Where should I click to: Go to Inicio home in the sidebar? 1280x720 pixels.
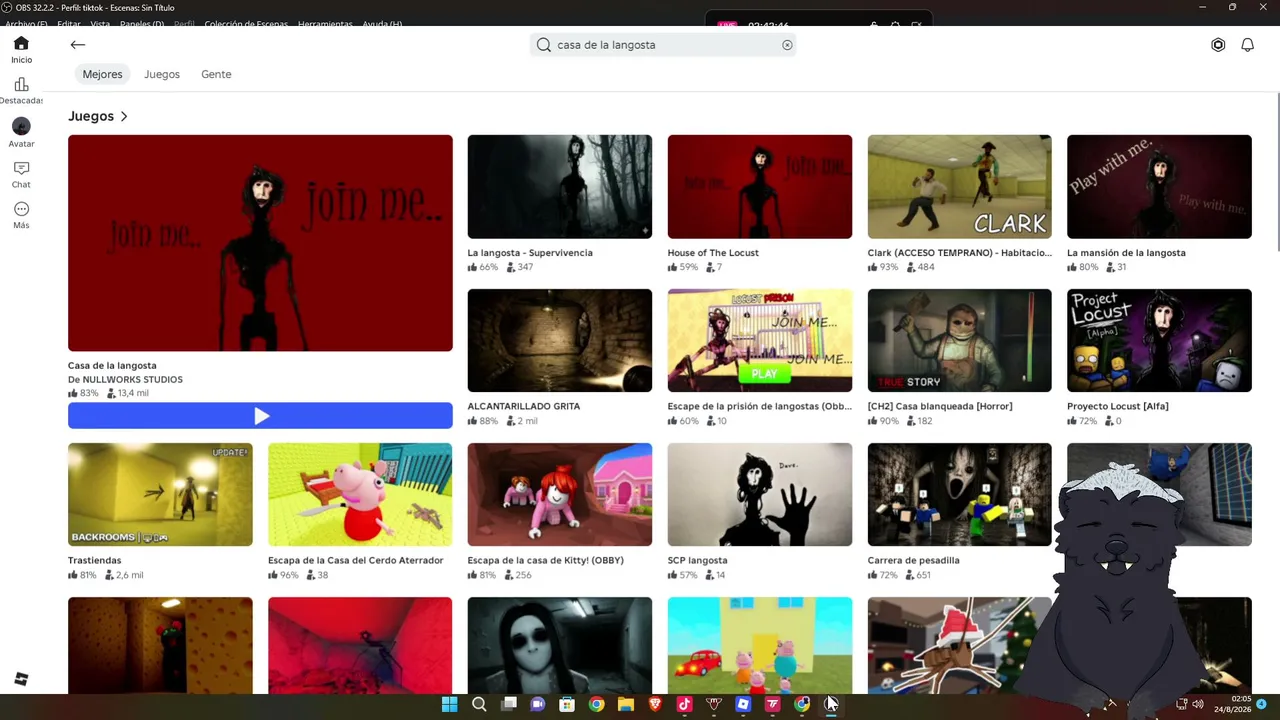coord(21,49)
